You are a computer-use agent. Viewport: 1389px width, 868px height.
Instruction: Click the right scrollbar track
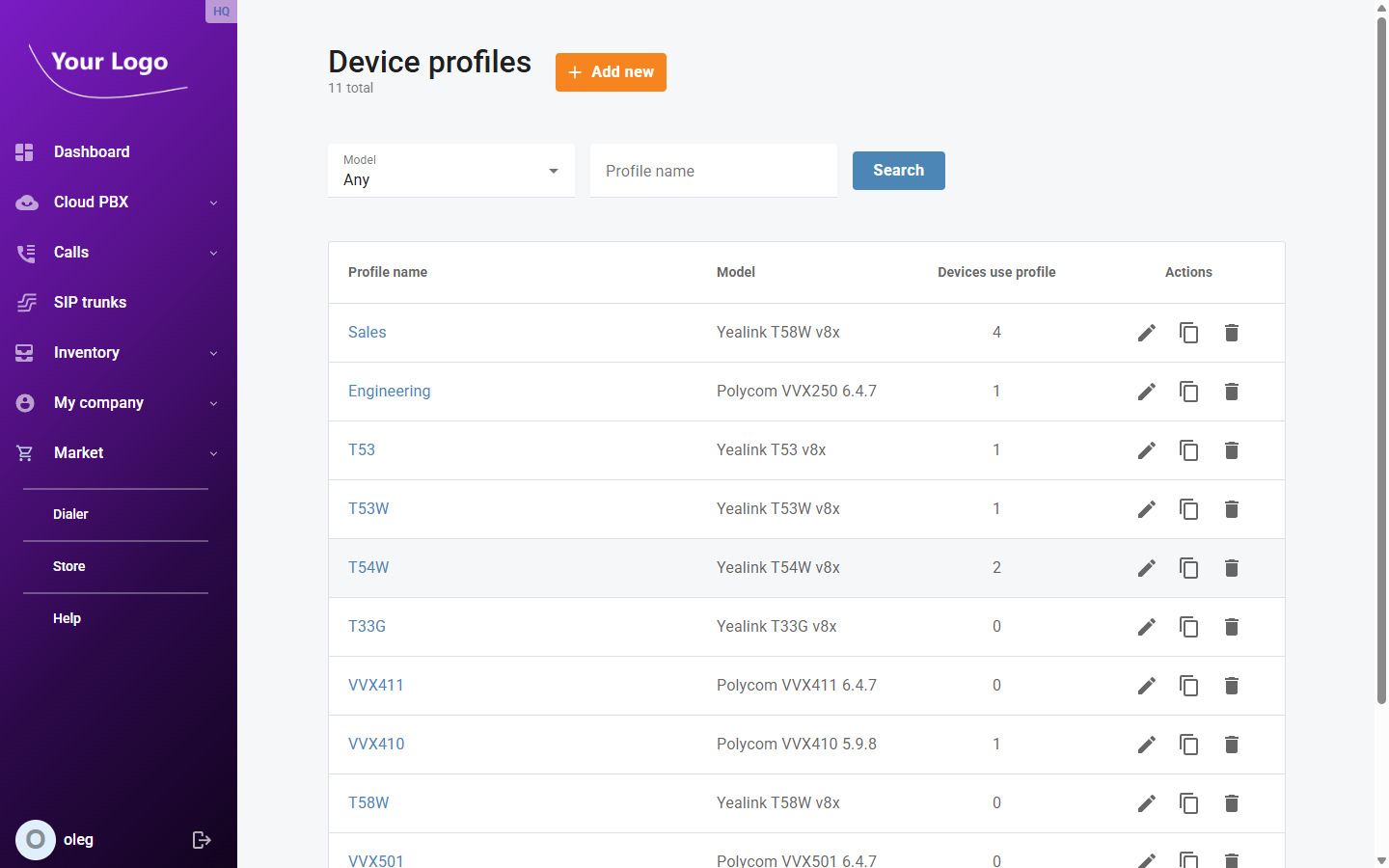click(x=1380, y=434)
